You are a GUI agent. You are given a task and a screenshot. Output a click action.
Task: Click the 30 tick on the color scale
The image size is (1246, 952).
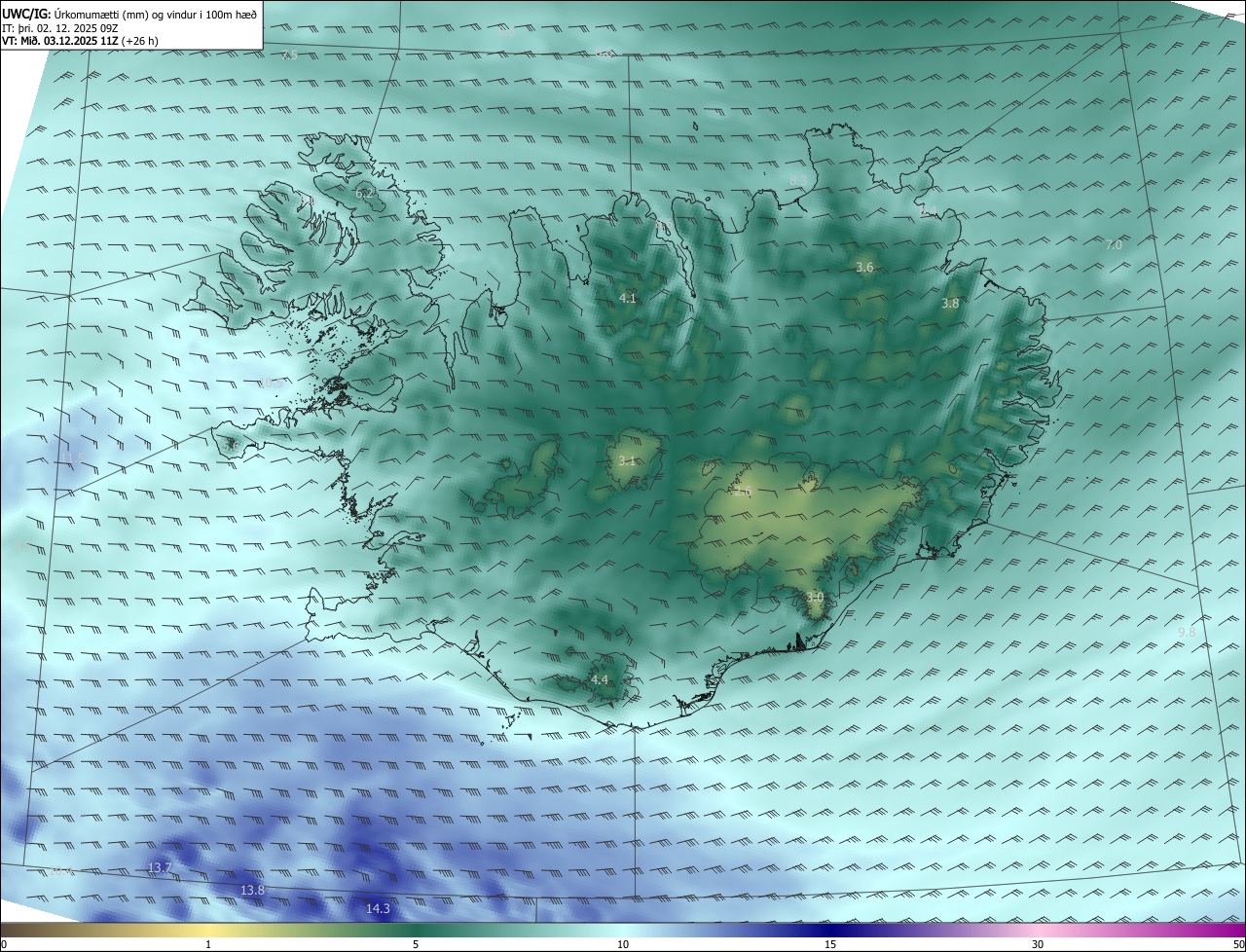coord(1038,944)
